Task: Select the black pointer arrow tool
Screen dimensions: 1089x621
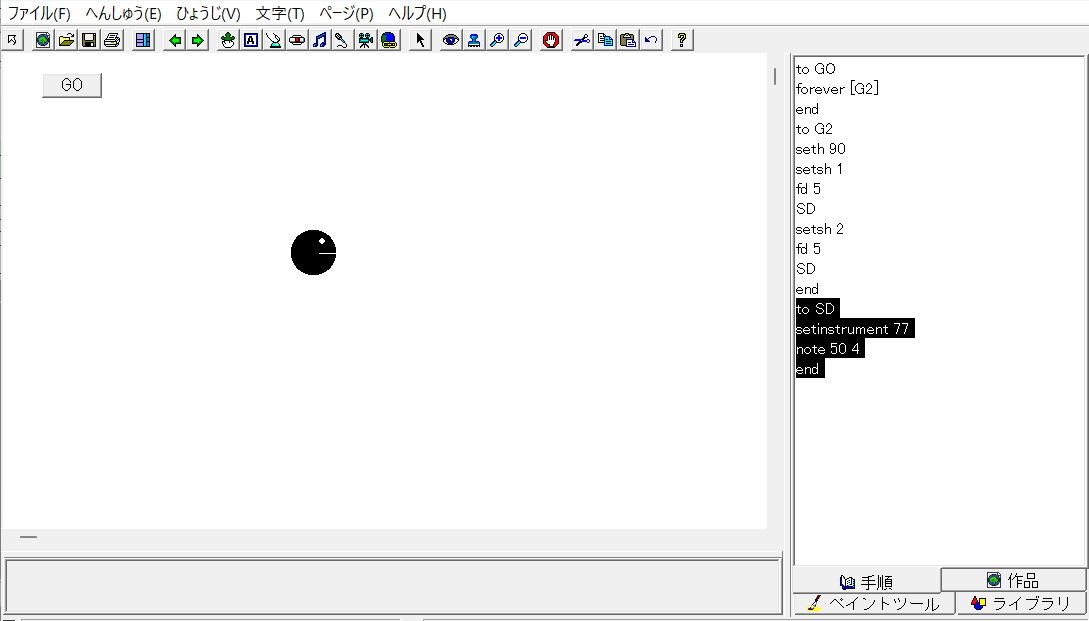Action: pyautogui.click(x=420, y=40)
